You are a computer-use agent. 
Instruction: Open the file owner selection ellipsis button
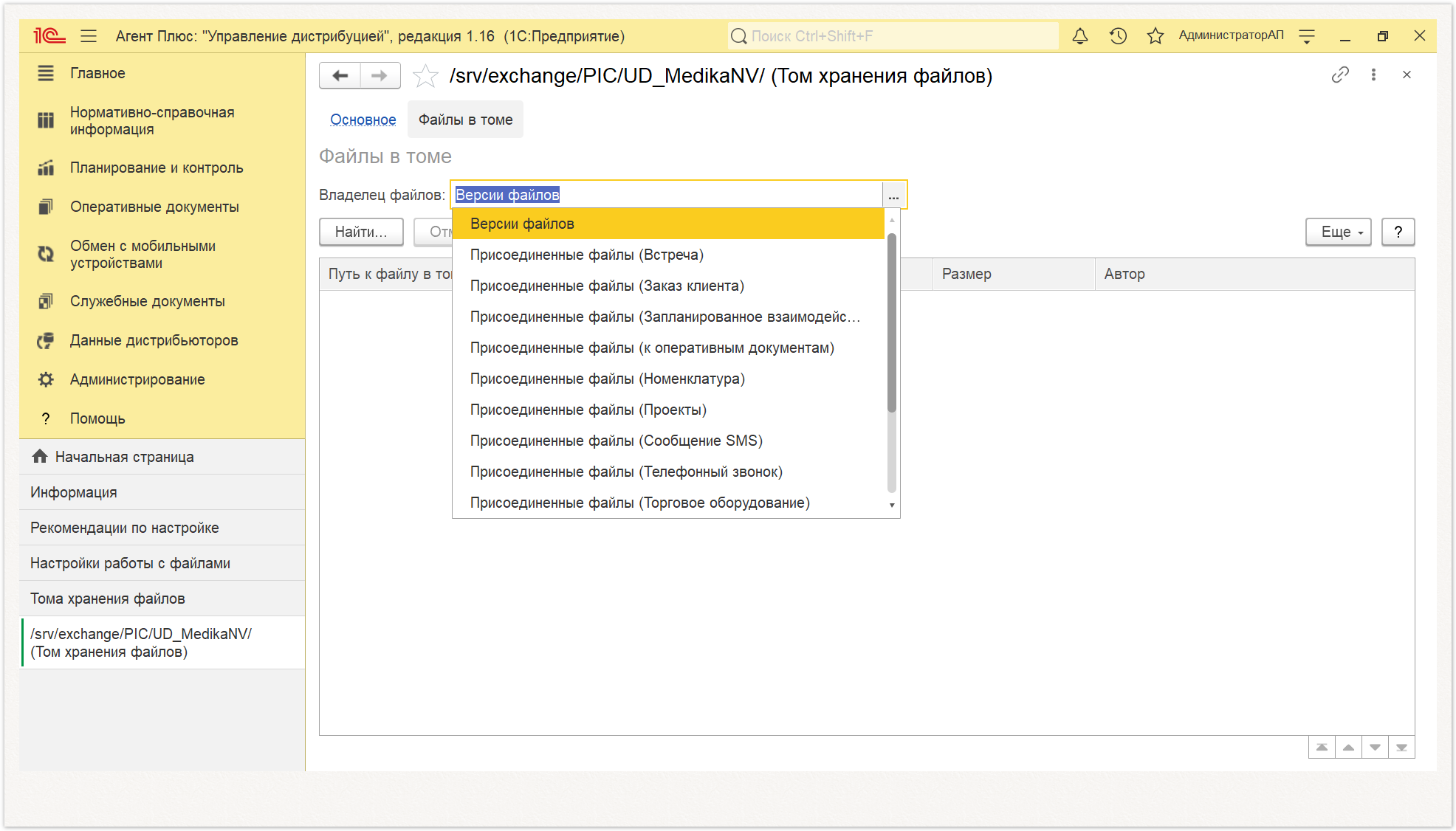[893, 195]
